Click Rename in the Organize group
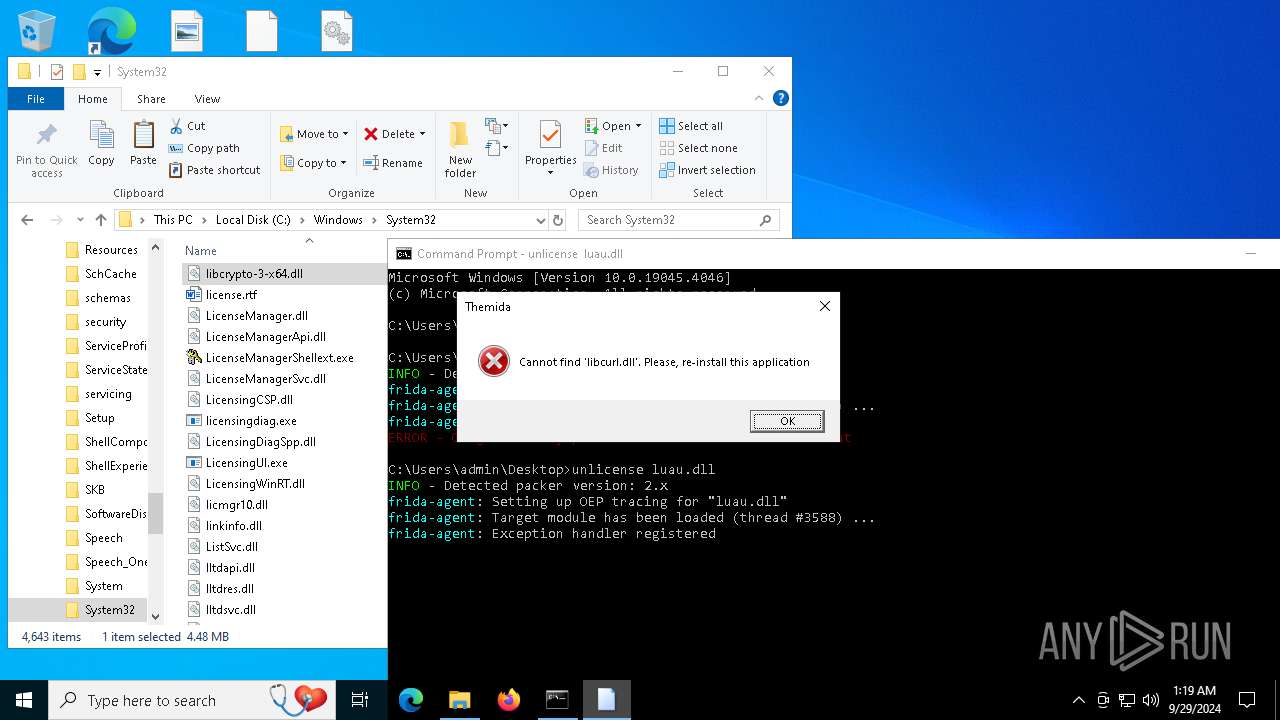1280x720 pixels. (393, 163)
